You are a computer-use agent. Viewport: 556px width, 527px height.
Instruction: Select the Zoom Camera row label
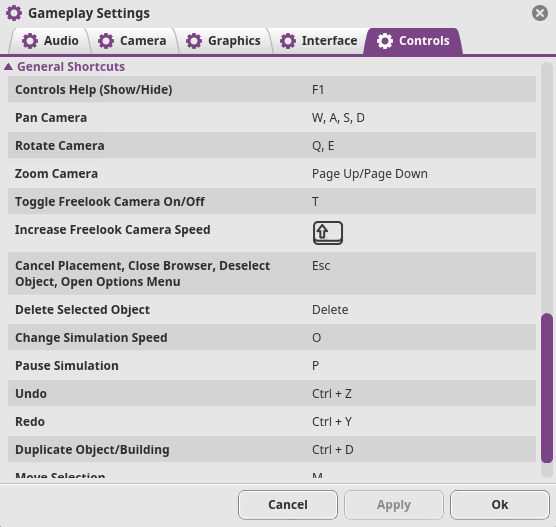pos(56,174)
